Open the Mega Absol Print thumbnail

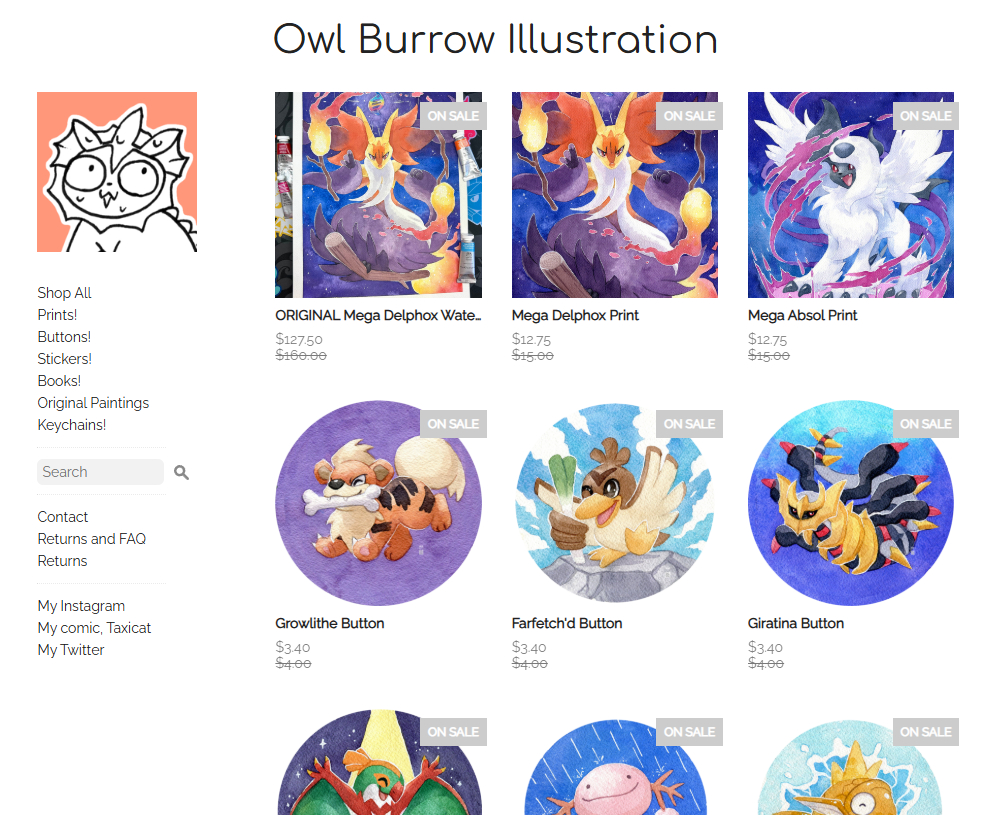tap(851, 195)
